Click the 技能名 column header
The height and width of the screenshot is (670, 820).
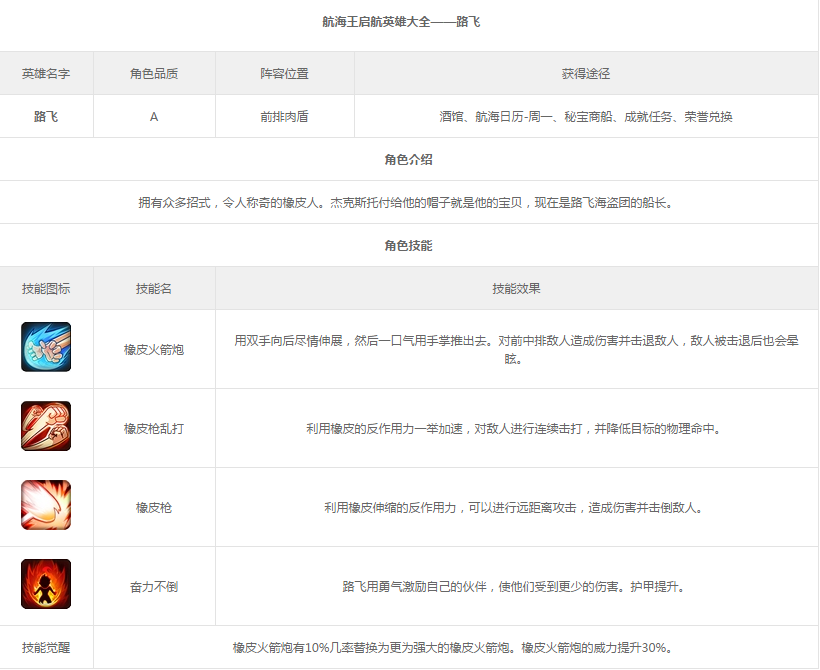154,289
